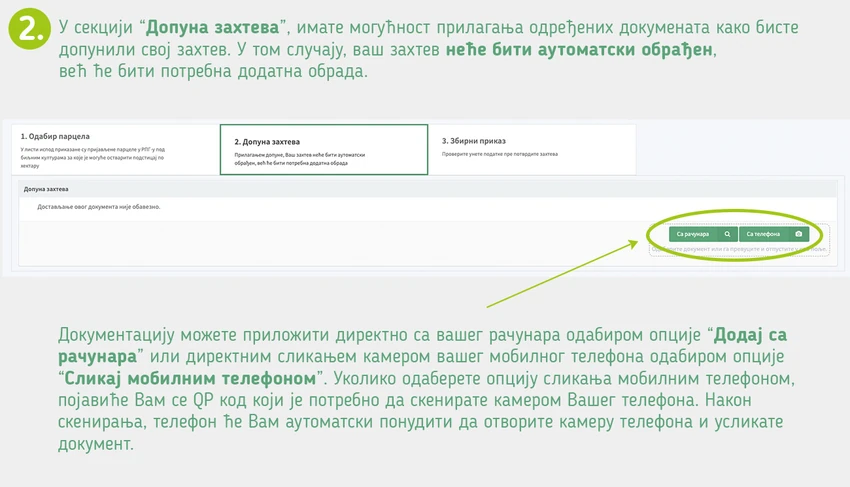Open the 1. Одабир парцела step tab

[x=115, y=150]
